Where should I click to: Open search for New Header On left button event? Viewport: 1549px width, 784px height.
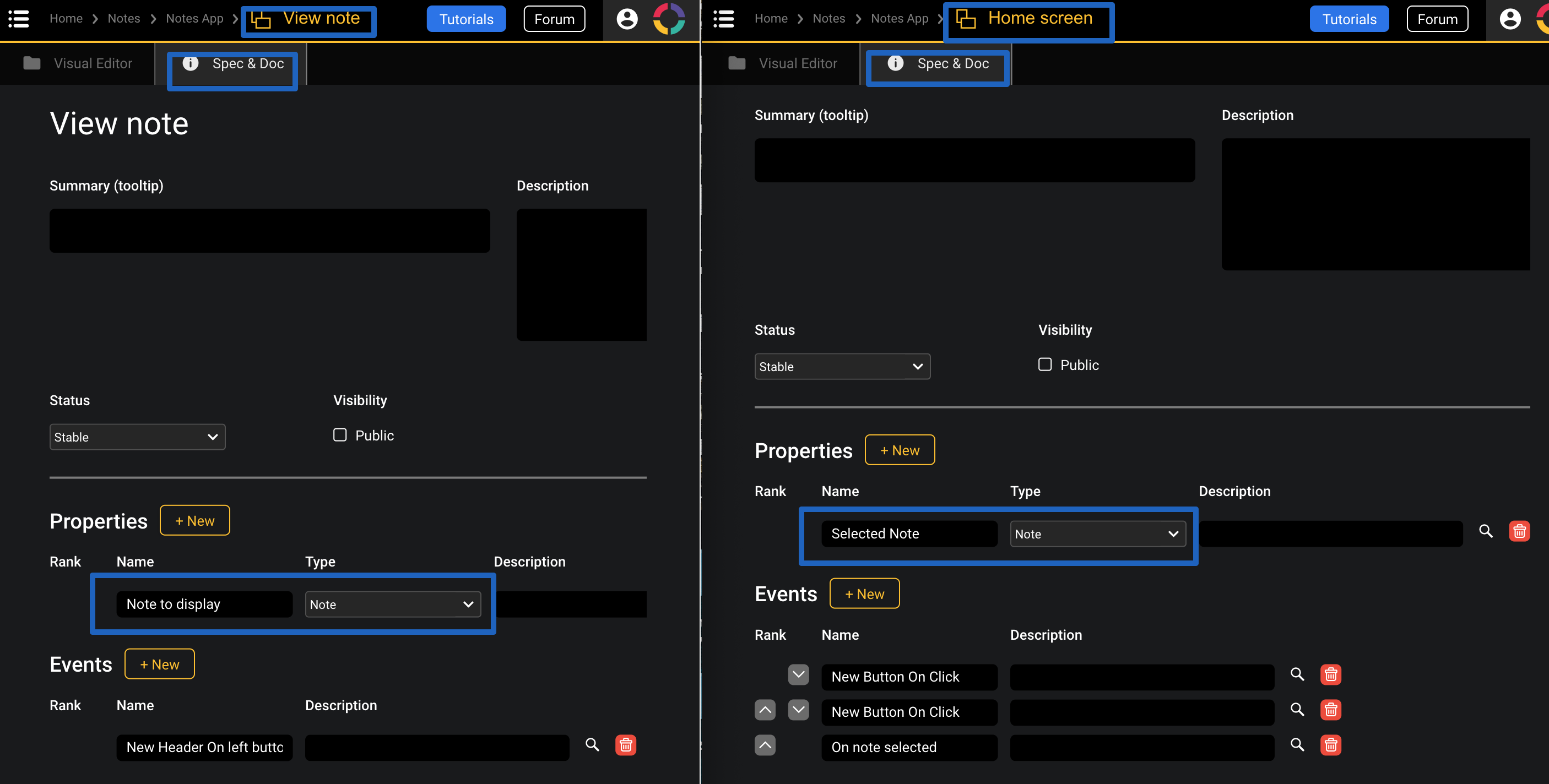[592, 745]
